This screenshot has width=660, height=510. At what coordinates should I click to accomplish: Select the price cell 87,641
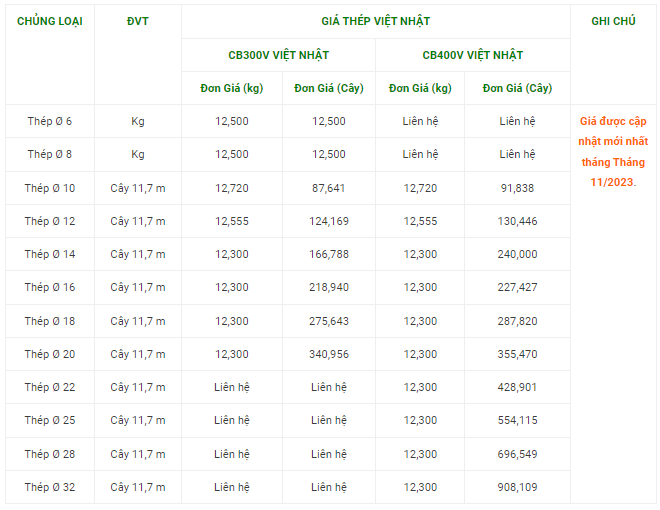coord(329,188)
